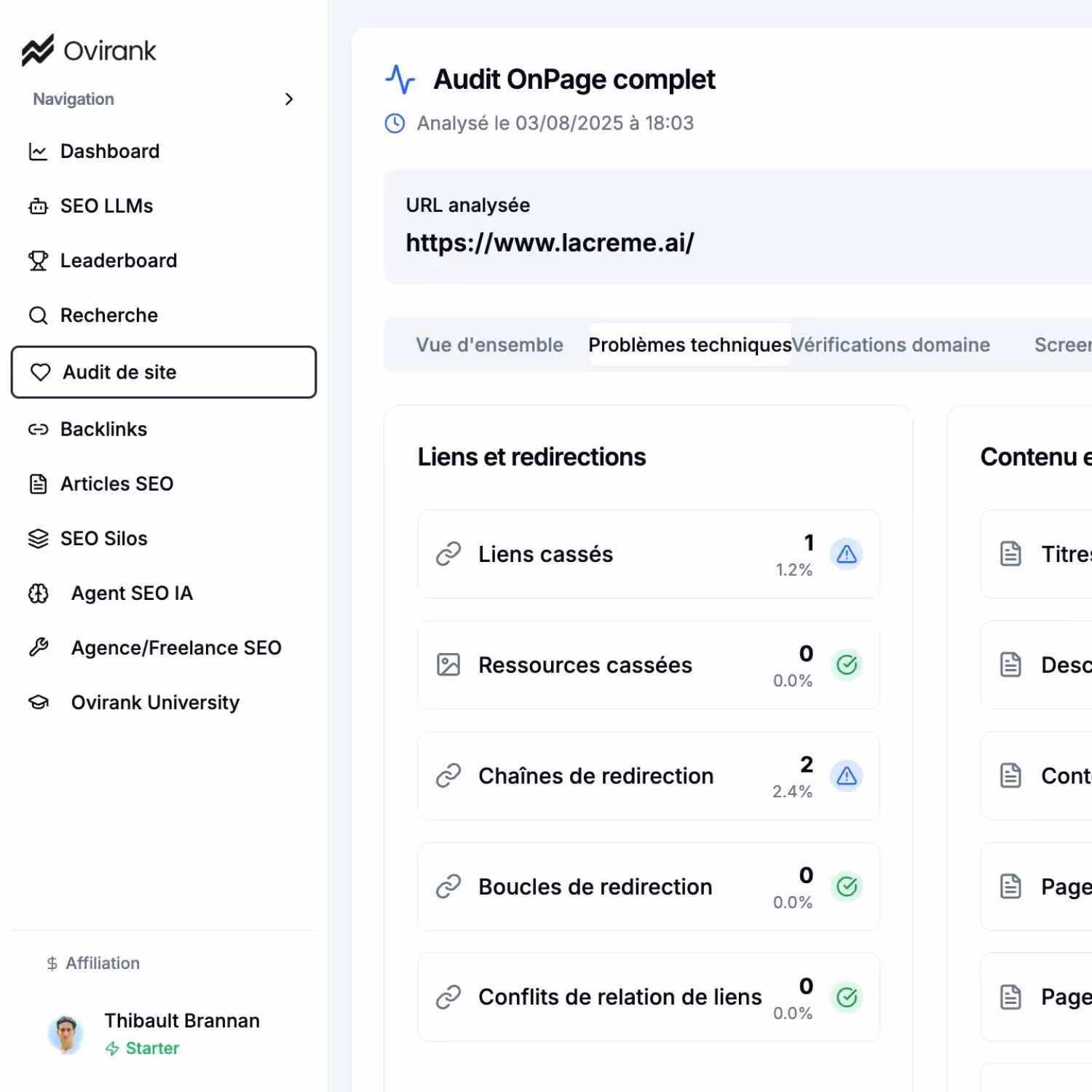Click Thibault Brannan avatar picture
The width and height of the screenshot is (1092, 1092).
66,1034
